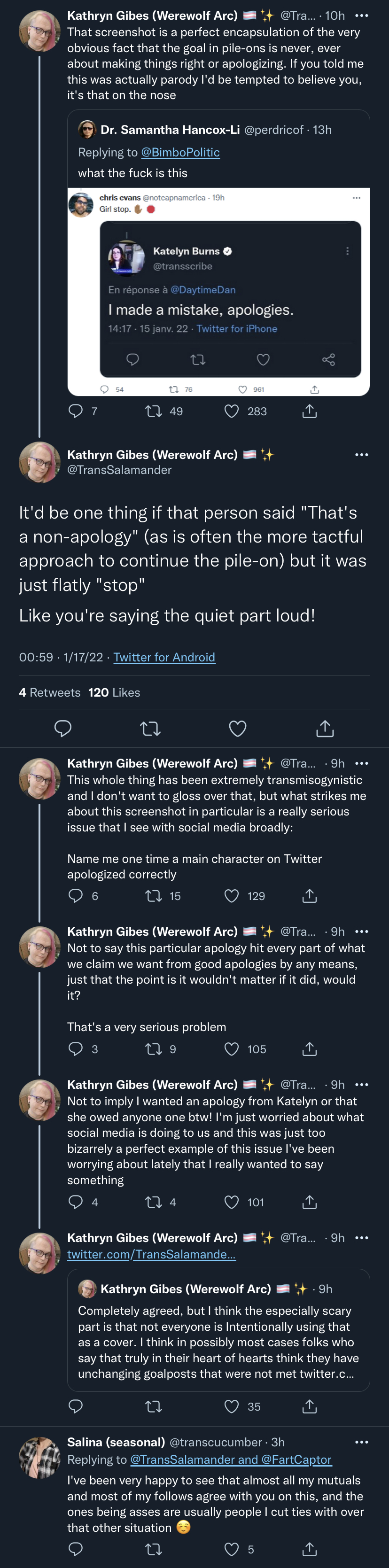Like the main tweet with heart icon
389x1568 pixels.
[x=237, y=729]
